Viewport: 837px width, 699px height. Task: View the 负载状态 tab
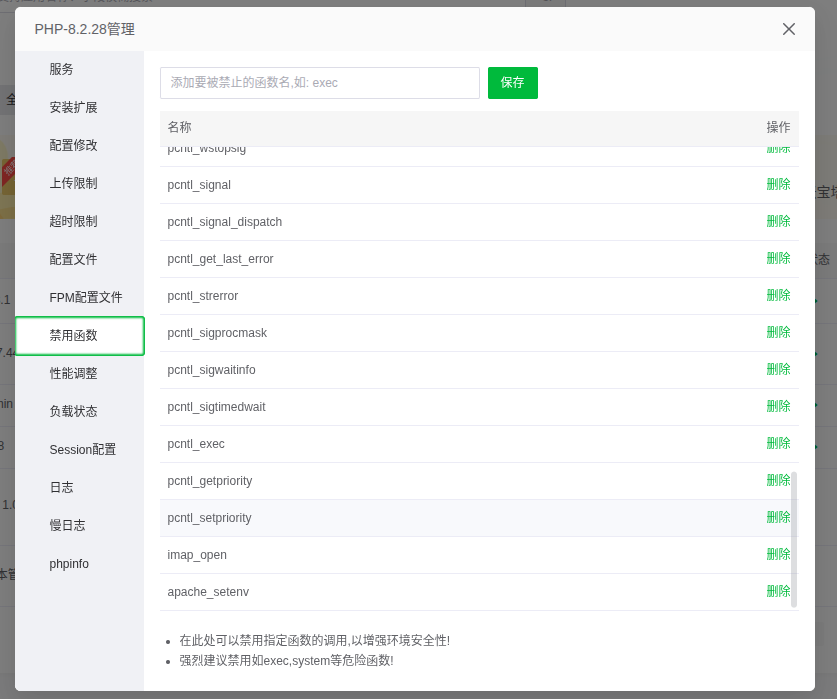[x=74, y=411]
